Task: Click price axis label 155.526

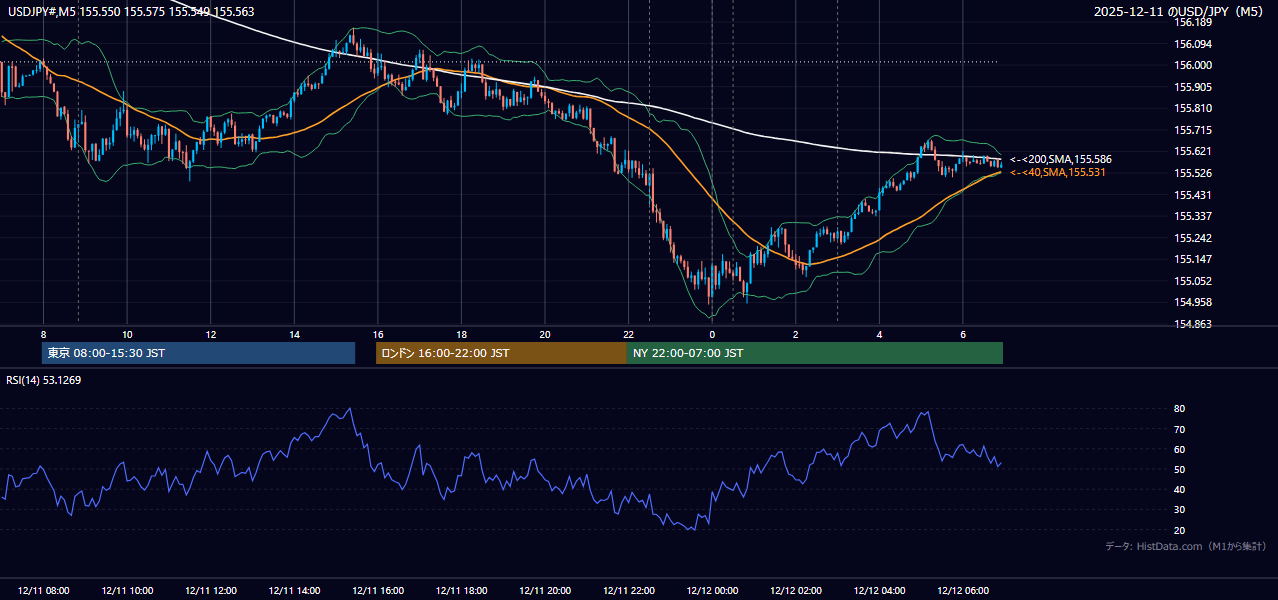Action: point(1193,173)
